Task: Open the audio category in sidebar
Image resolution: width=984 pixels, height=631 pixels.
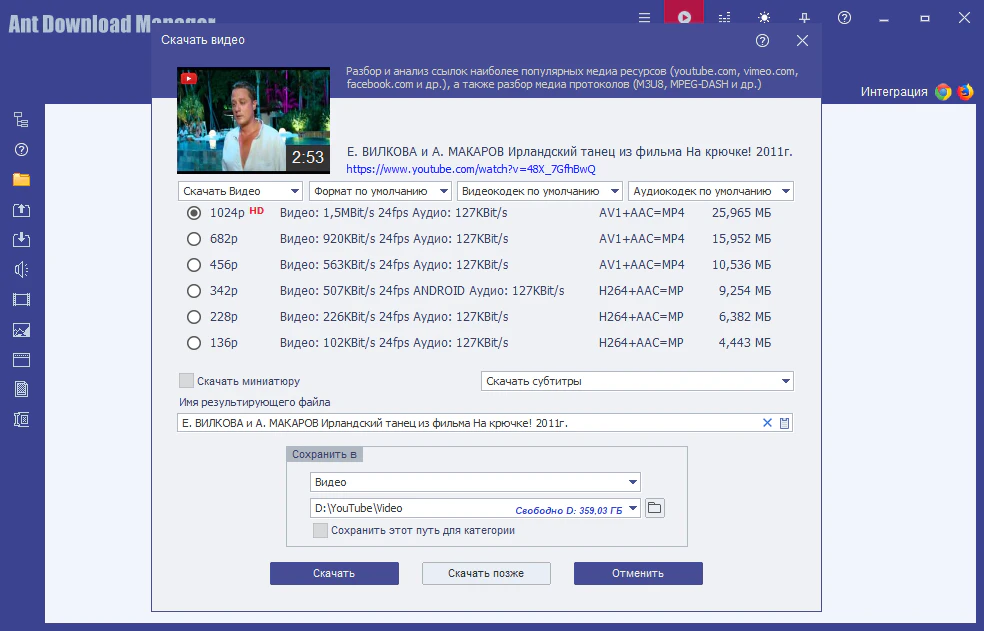Action: coord(21,269)
